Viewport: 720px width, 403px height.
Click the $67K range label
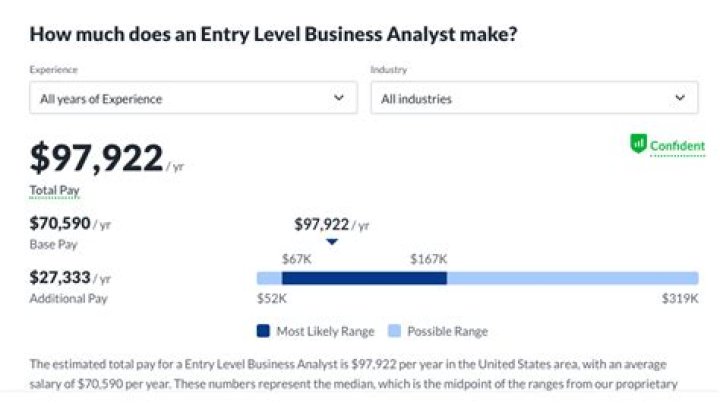298,258
